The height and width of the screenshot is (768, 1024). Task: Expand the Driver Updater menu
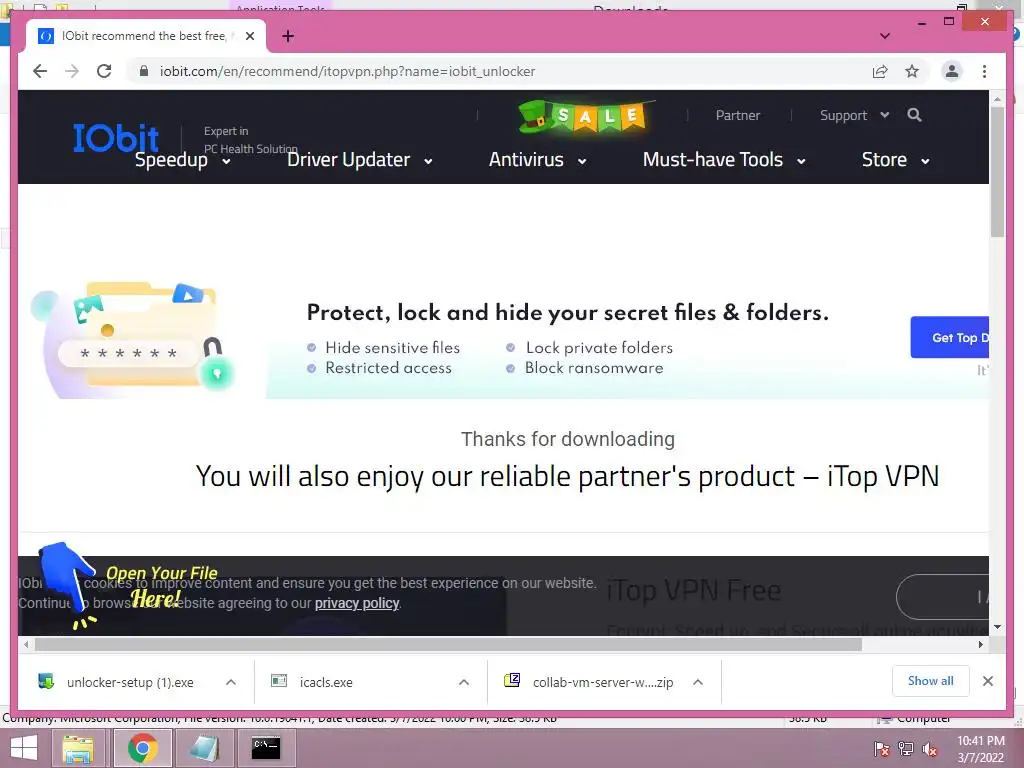click(x=359, y=160)
